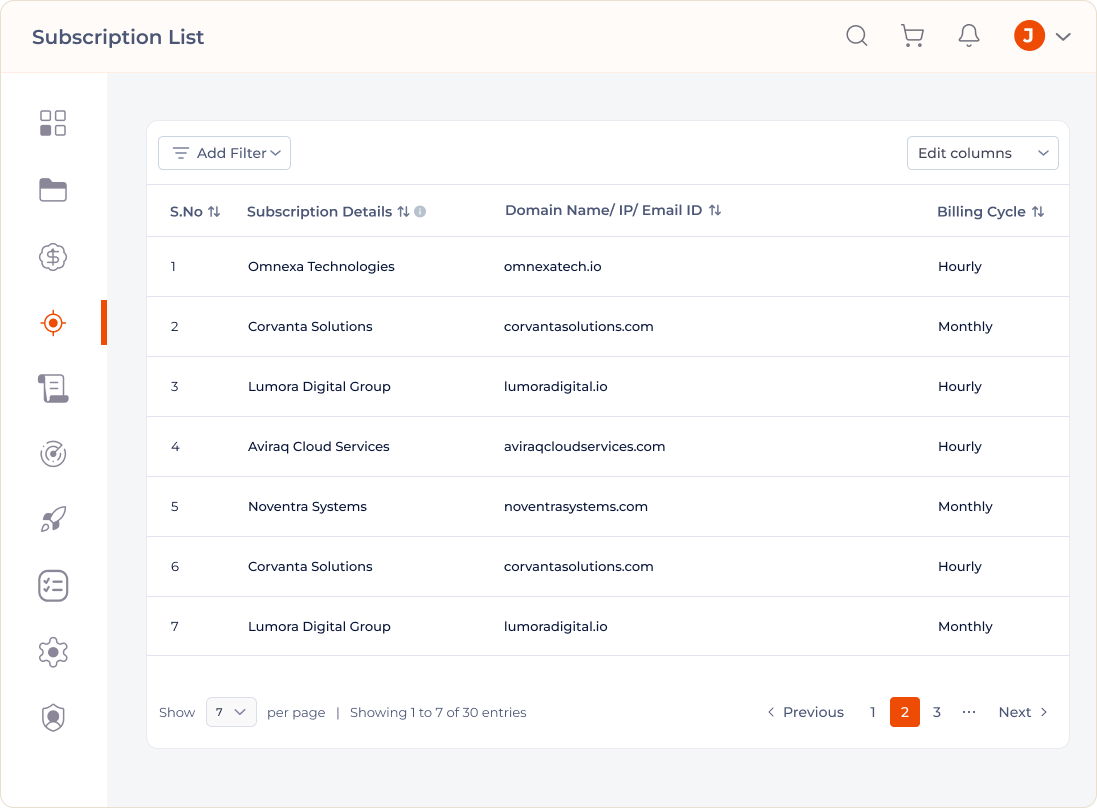The image size is (1097, 808).
Task: Go to page 3
Action: click(x=937, y=712)
